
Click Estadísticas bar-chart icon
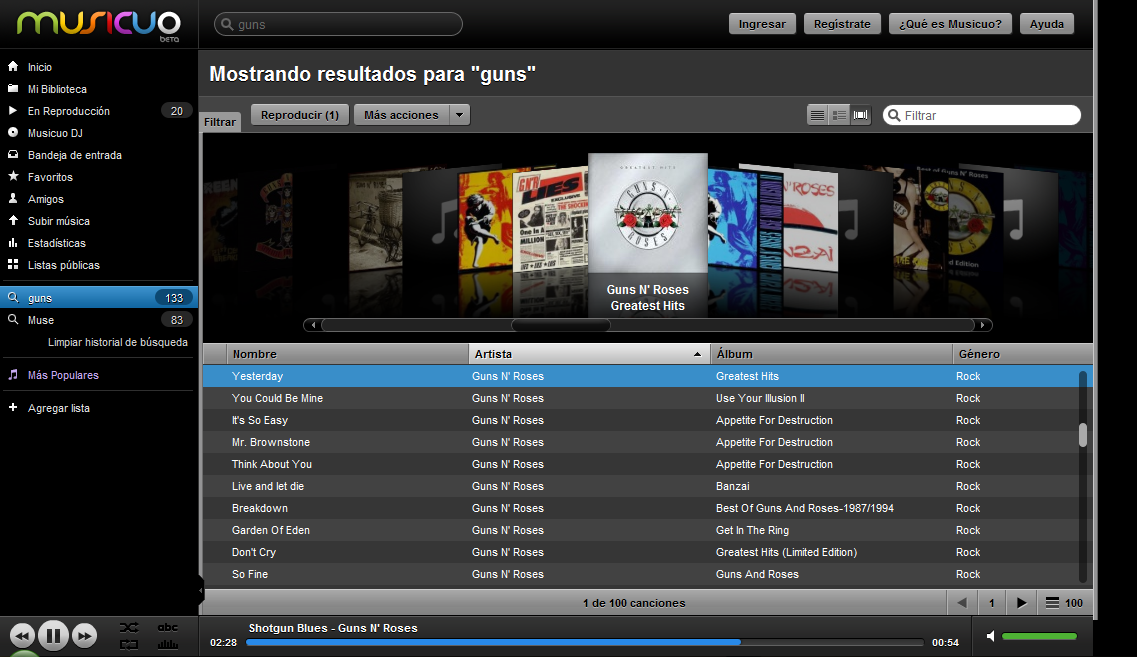tap(13, 243)
